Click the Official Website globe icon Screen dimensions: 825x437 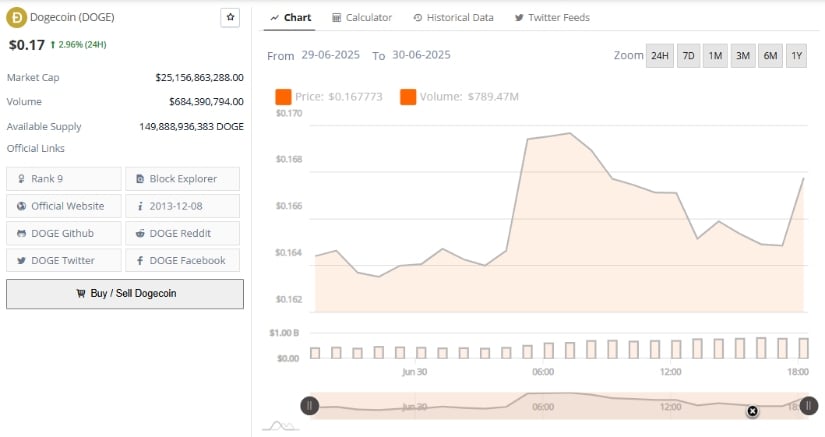pyautogui.click(x=21, y=206)
